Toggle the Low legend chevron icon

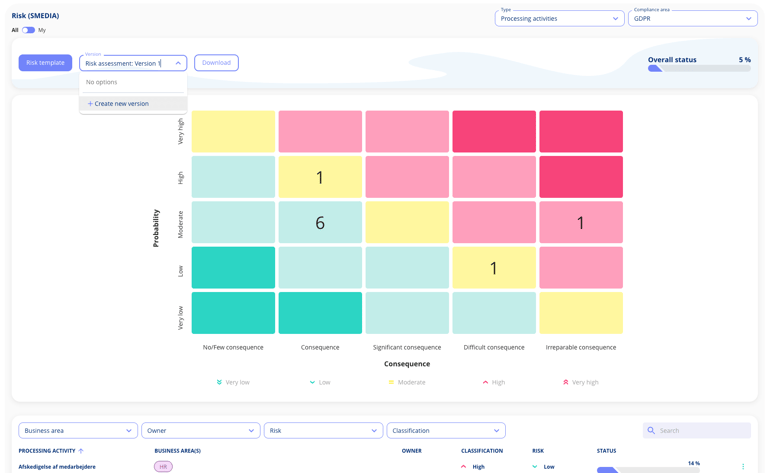click(x=312, y=383)
